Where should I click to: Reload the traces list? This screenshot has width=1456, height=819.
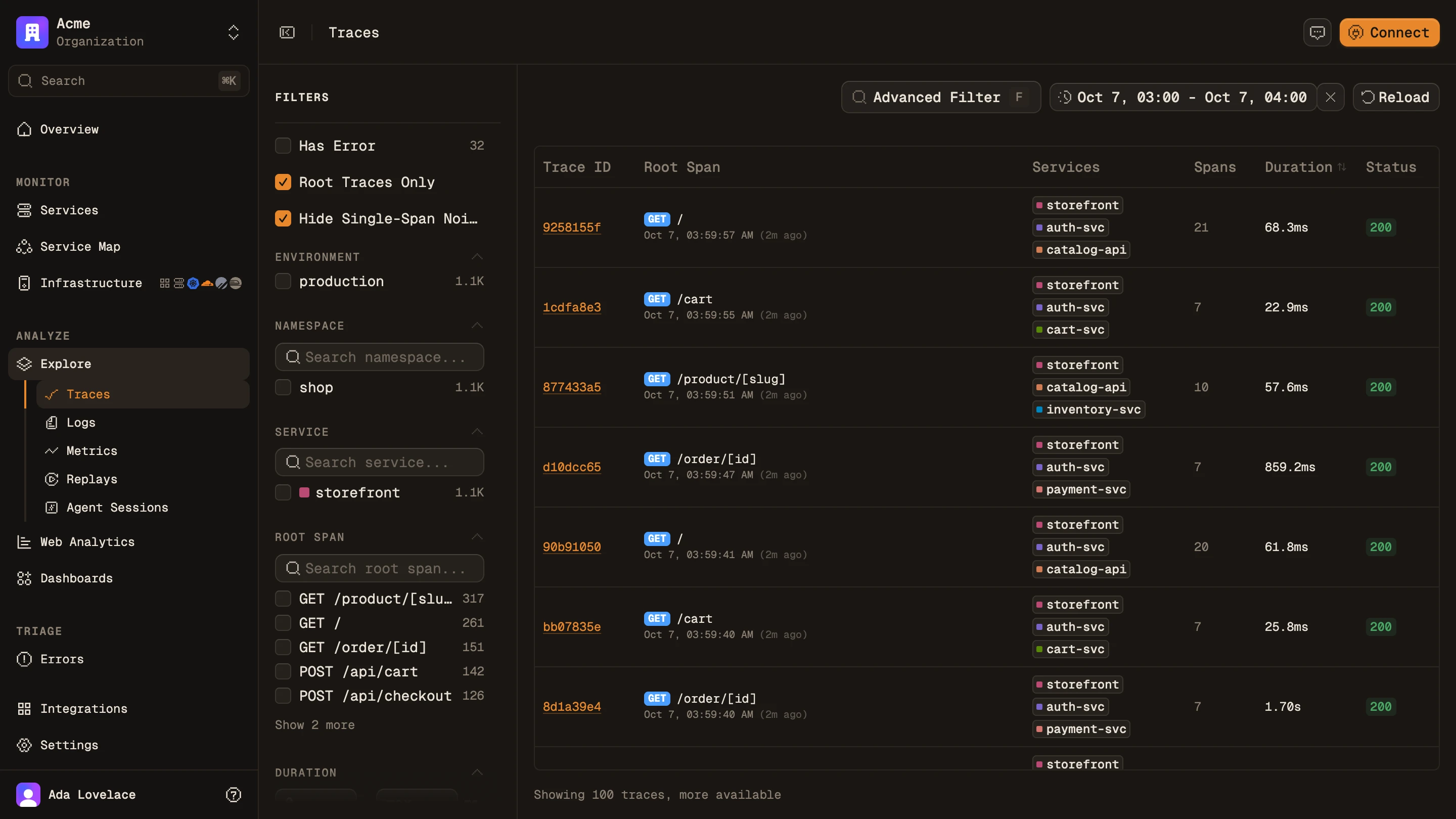click(x=1395, y=97)
